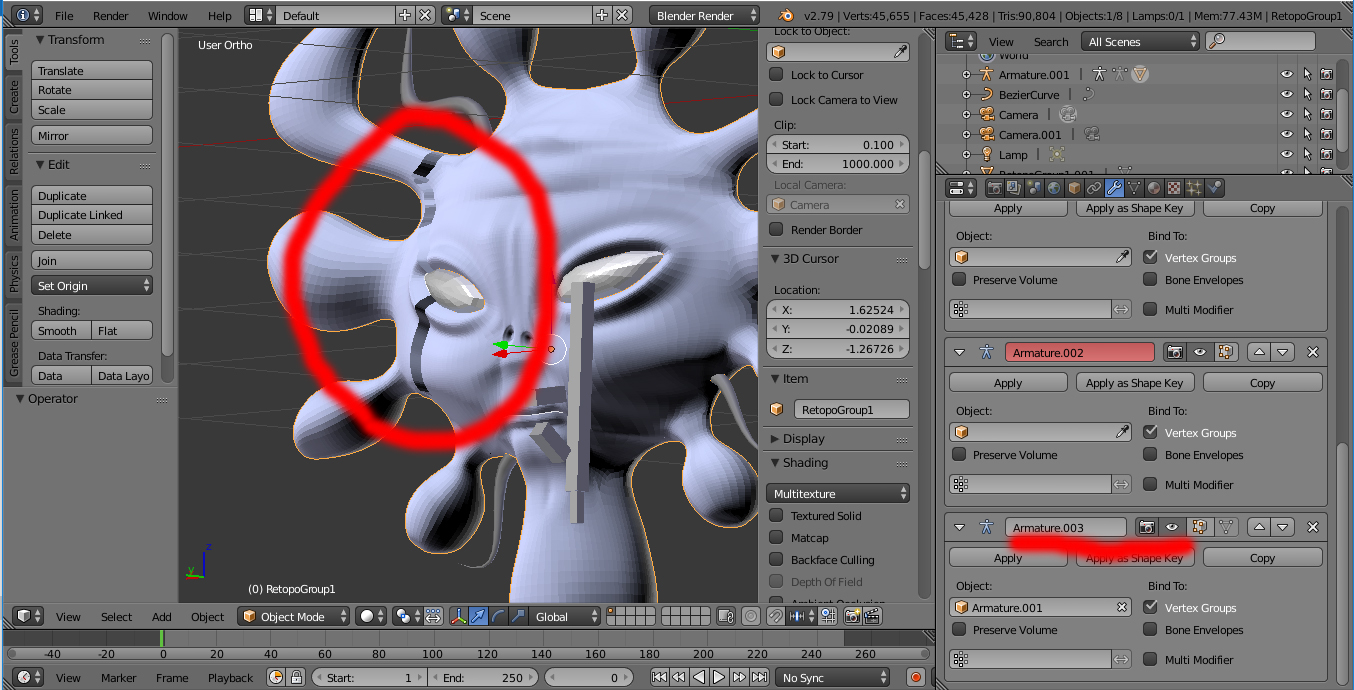Screen dimensions: 1354x690
Task: Open the Render properties camera tab
Action: pyautogui.click(x=995, y=188)
